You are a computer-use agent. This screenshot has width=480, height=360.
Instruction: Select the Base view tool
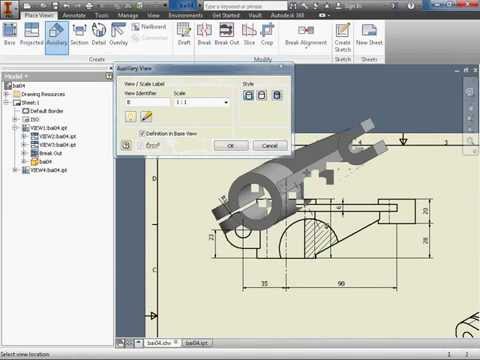click(10, 34)
